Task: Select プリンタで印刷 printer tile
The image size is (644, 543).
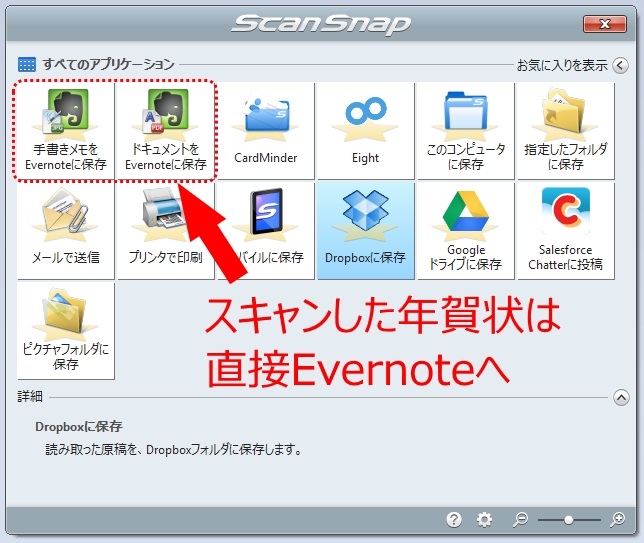Action: click(x=166, y=231)
